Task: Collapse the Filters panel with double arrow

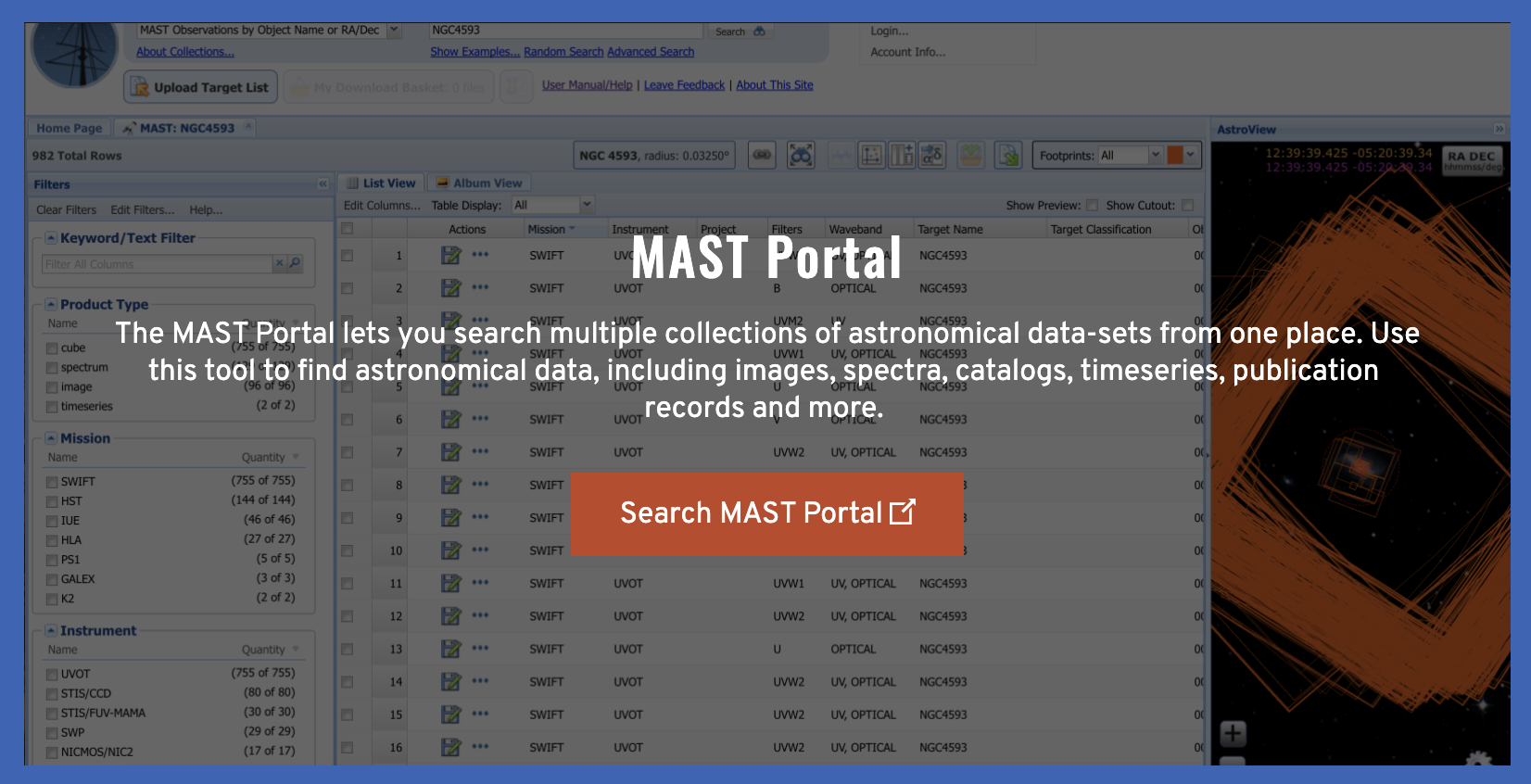Action: (x=323, y=184)
